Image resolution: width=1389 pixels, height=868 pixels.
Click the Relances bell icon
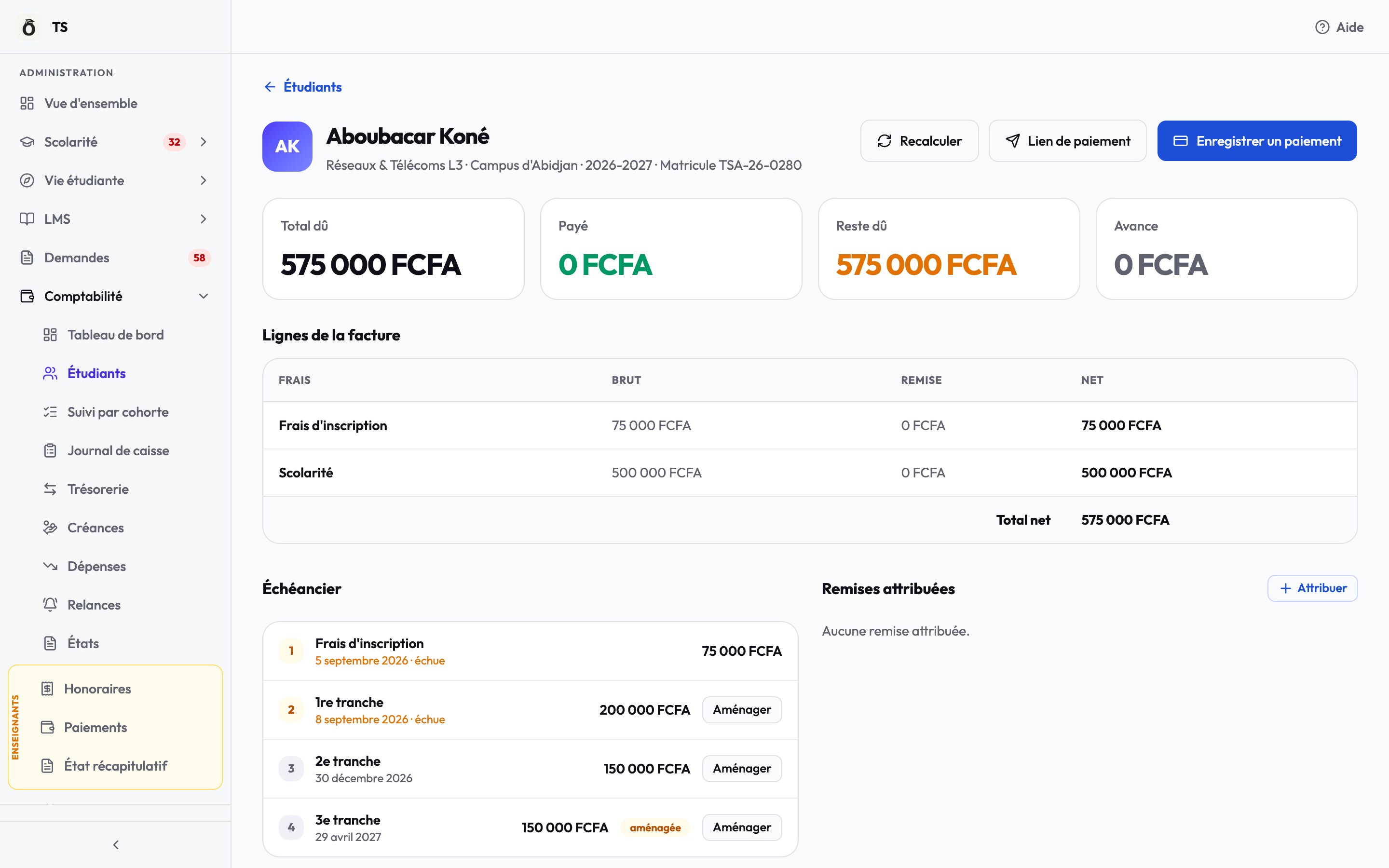[x=50, y=605]
